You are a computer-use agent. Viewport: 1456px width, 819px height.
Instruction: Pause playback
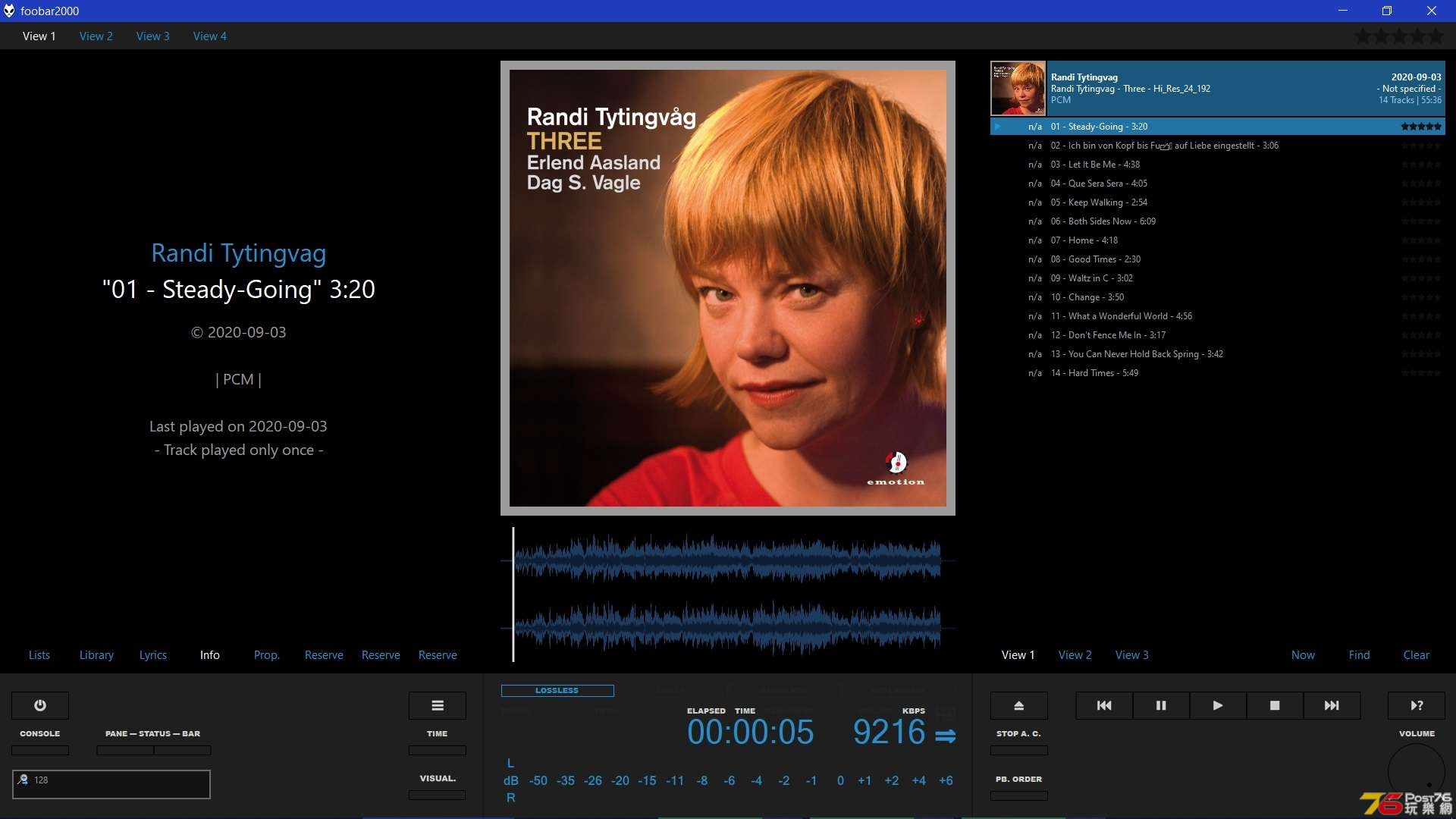pos(1161,705)
